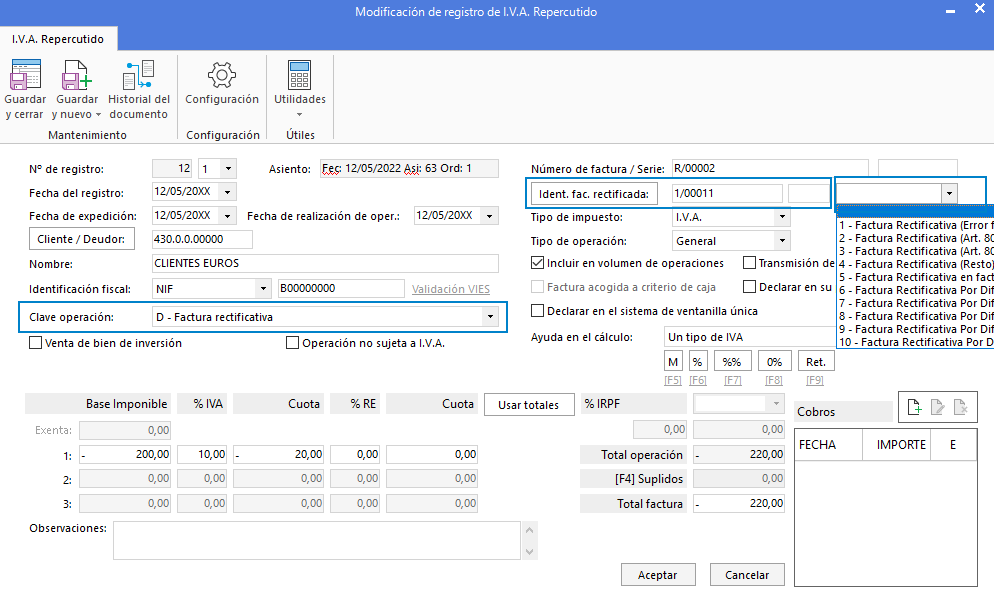Collapse the rectificativa type dropdown arrow

point(949,193)
